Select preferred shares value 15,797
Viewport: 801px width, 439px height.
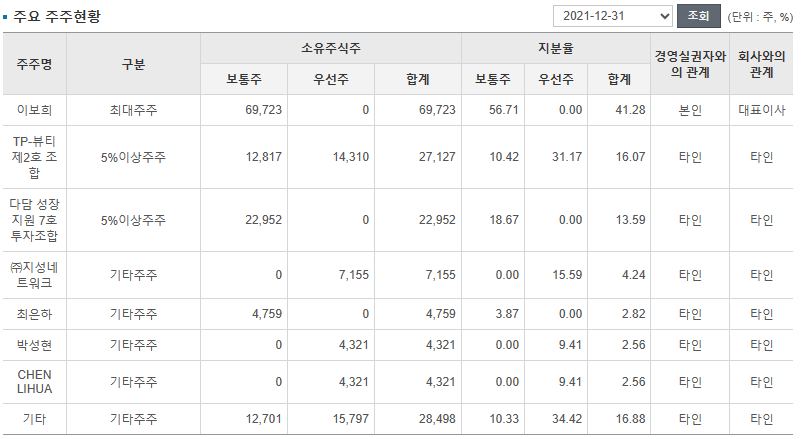tap(351, 419)
